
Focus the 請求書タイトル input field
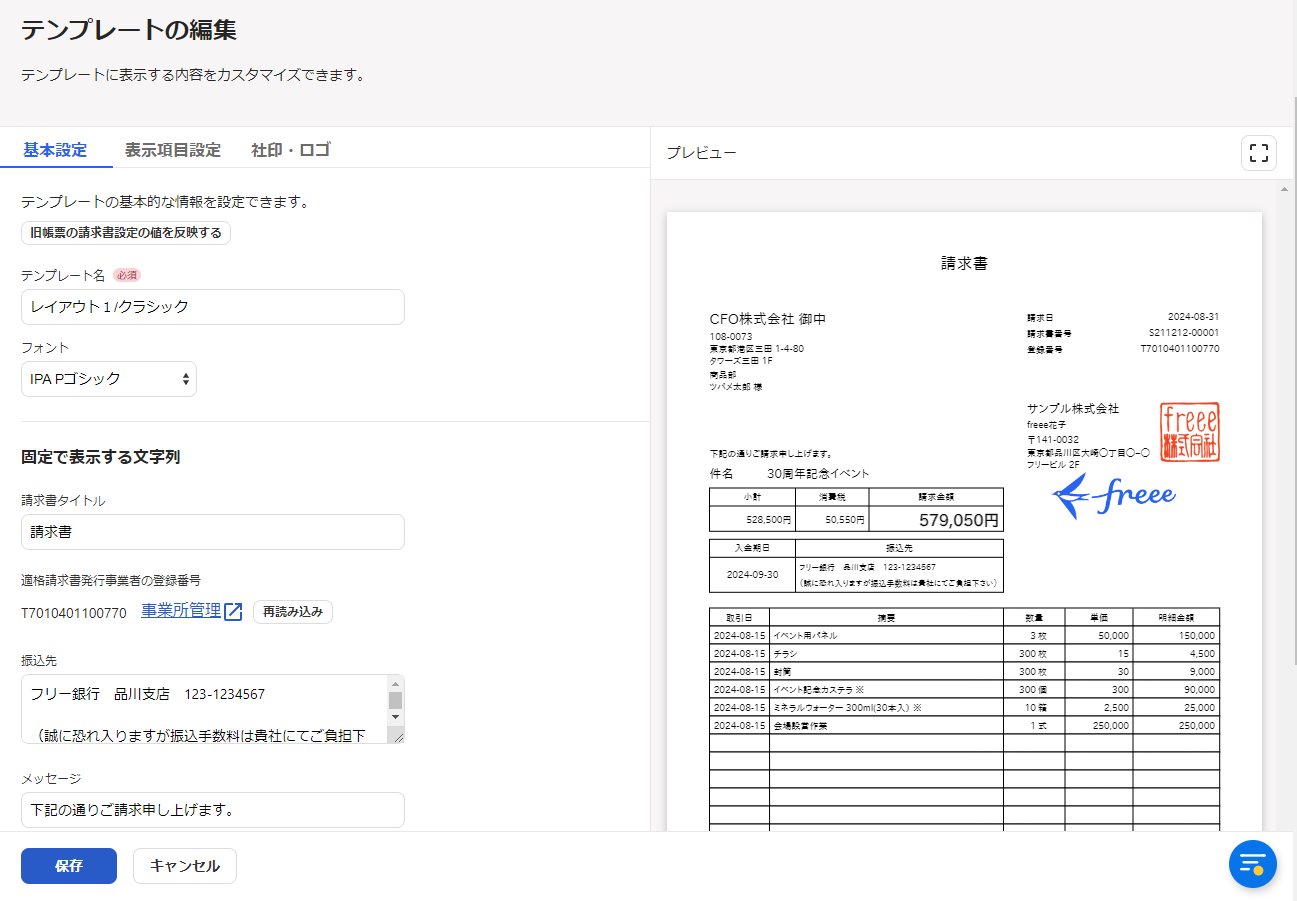click(213, 532)
